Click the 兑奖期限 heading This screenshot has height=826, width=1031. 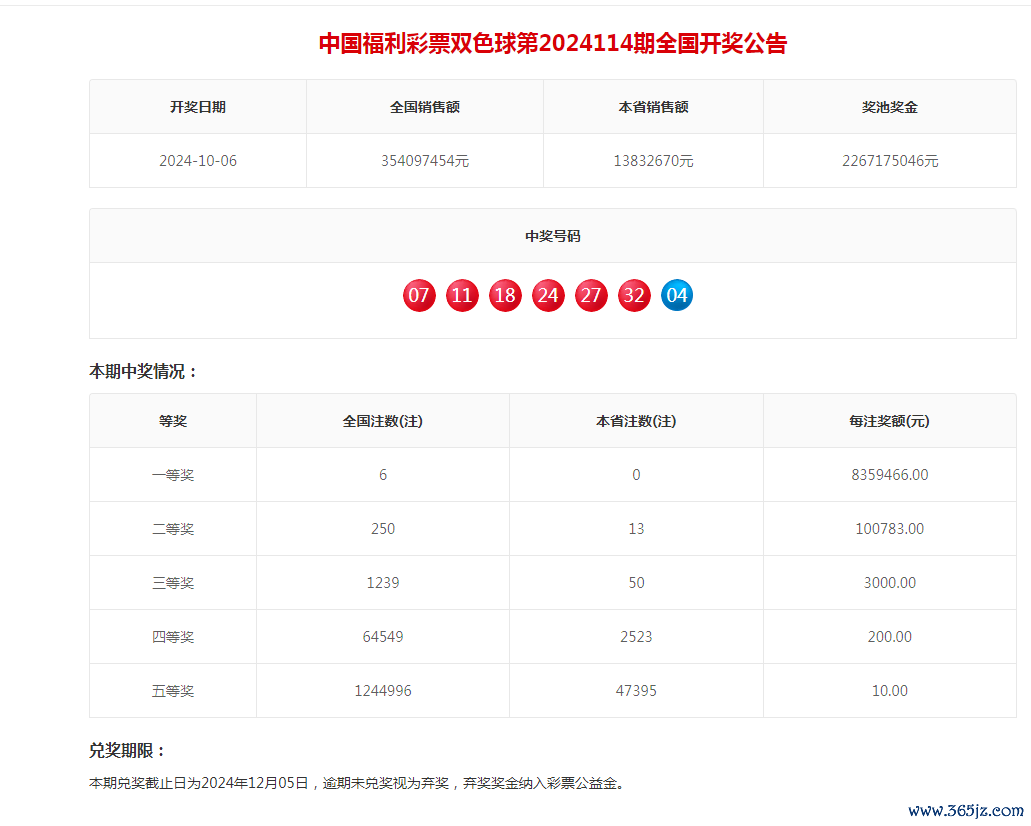(x=127, y=750)
